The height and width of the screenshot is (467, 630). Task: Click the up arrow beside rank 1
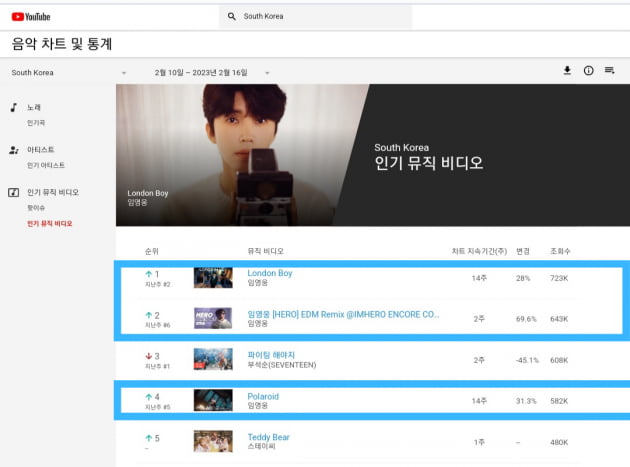(x=149, y=274)
